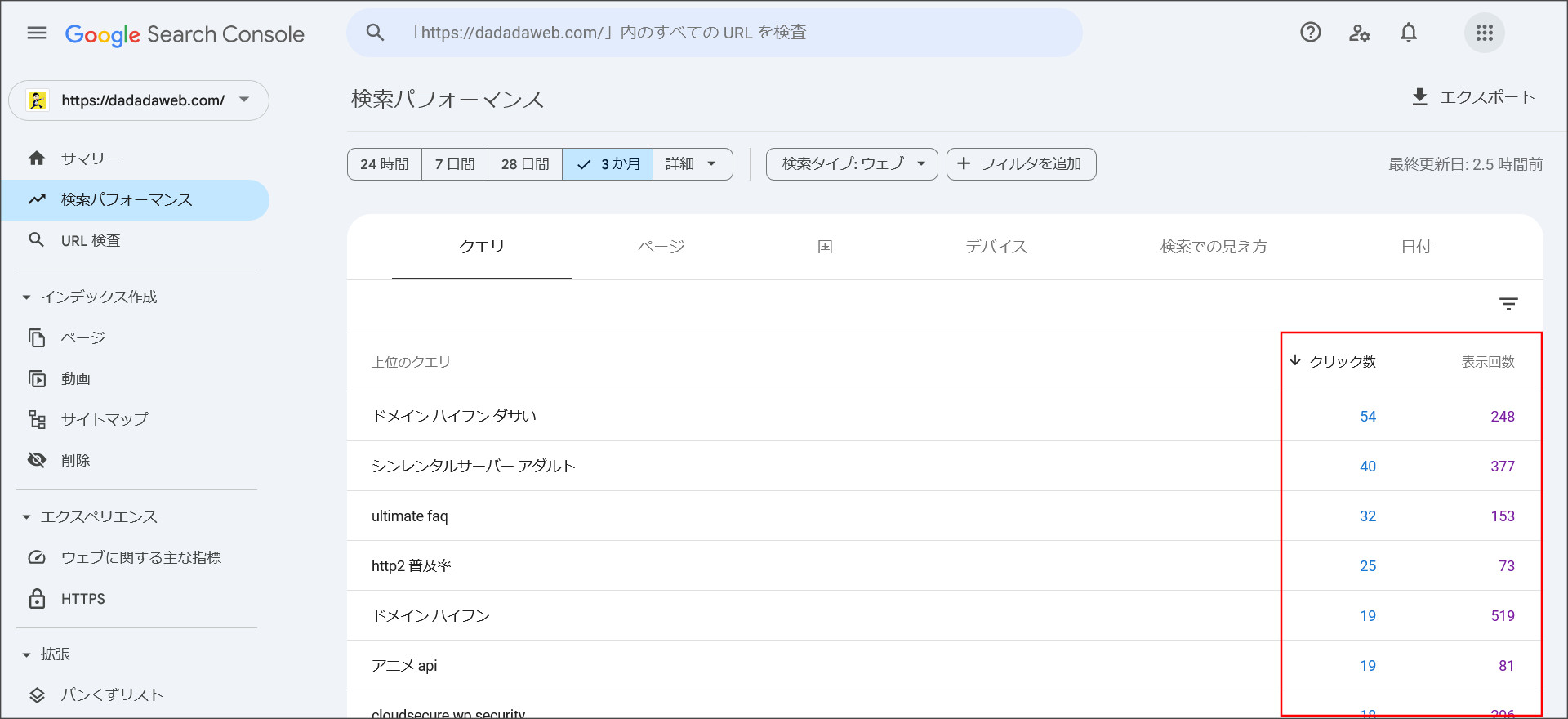
Task: Click the フィルタを追加 button
Action: [x=1022, y=164]
